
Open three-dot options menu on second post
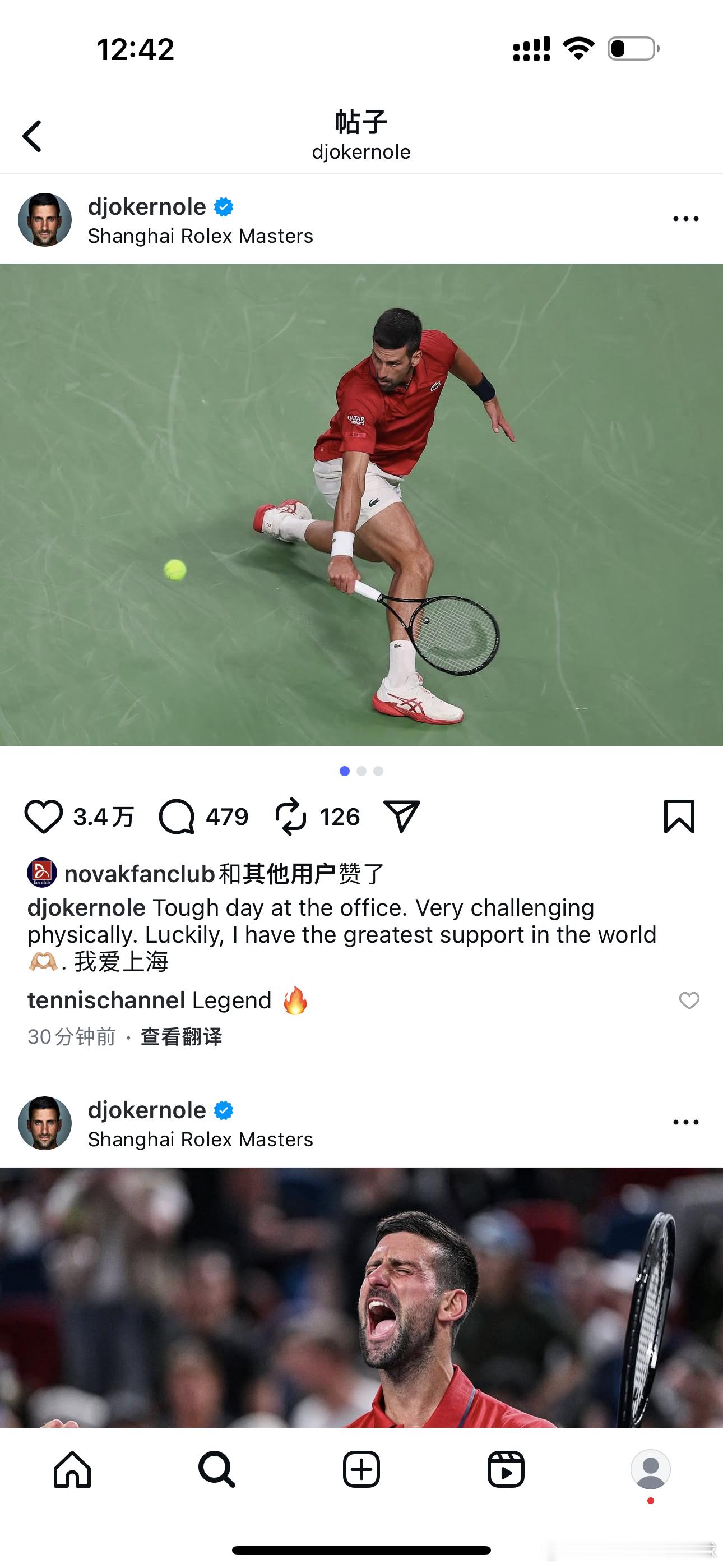pos(686,1122)
